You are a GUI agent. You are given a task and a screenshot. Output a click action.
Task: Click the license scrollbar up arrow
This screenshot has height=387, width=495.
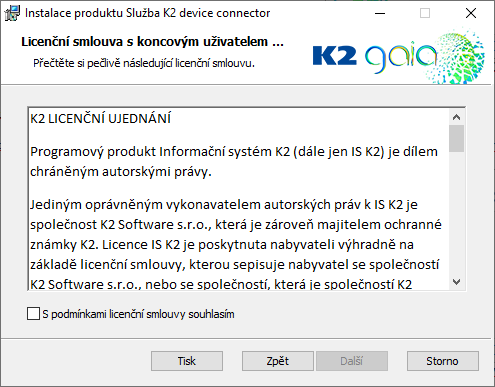pyautogui.click(x=456, y=117)
